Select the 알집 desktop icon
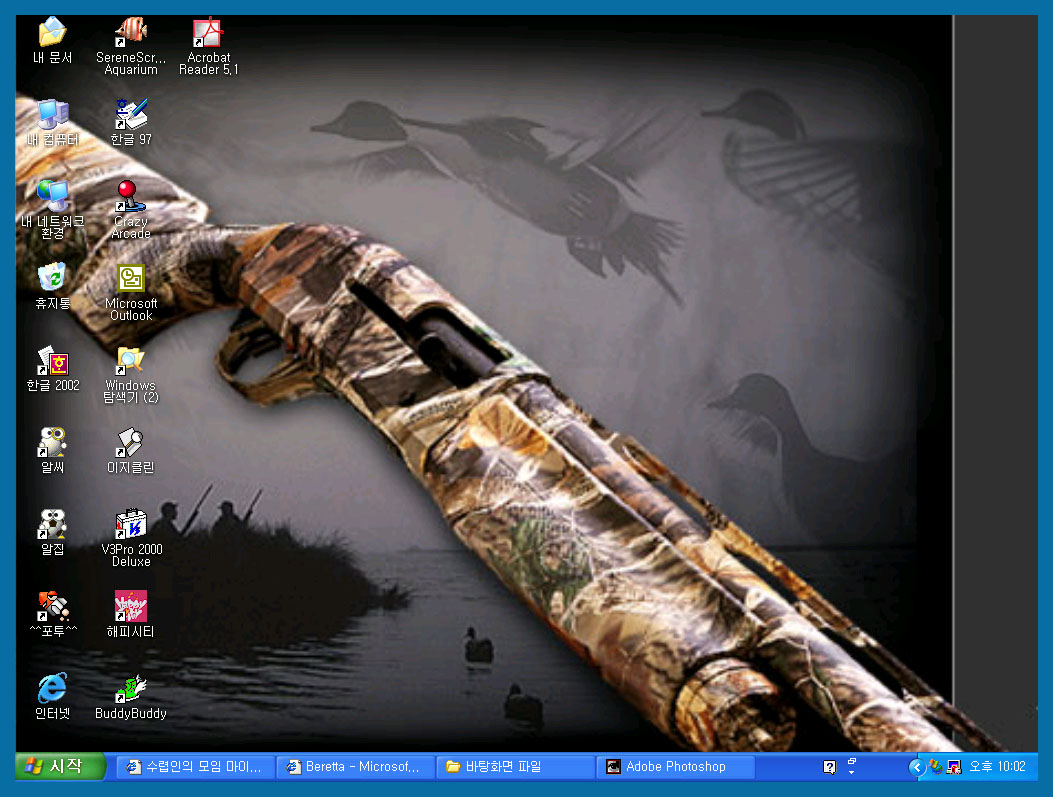 coord(52,524)
